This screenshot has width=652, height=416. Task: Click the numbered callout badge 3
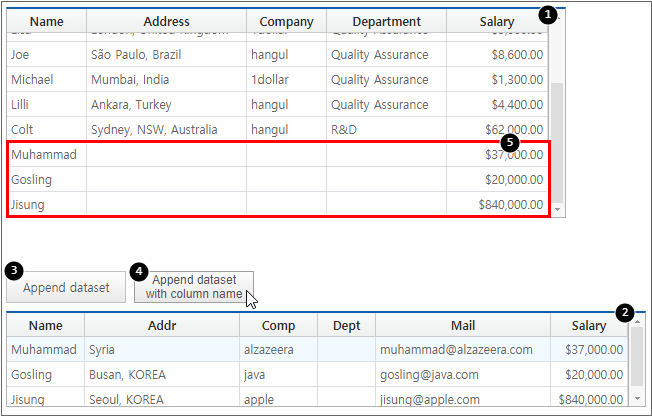13,270
